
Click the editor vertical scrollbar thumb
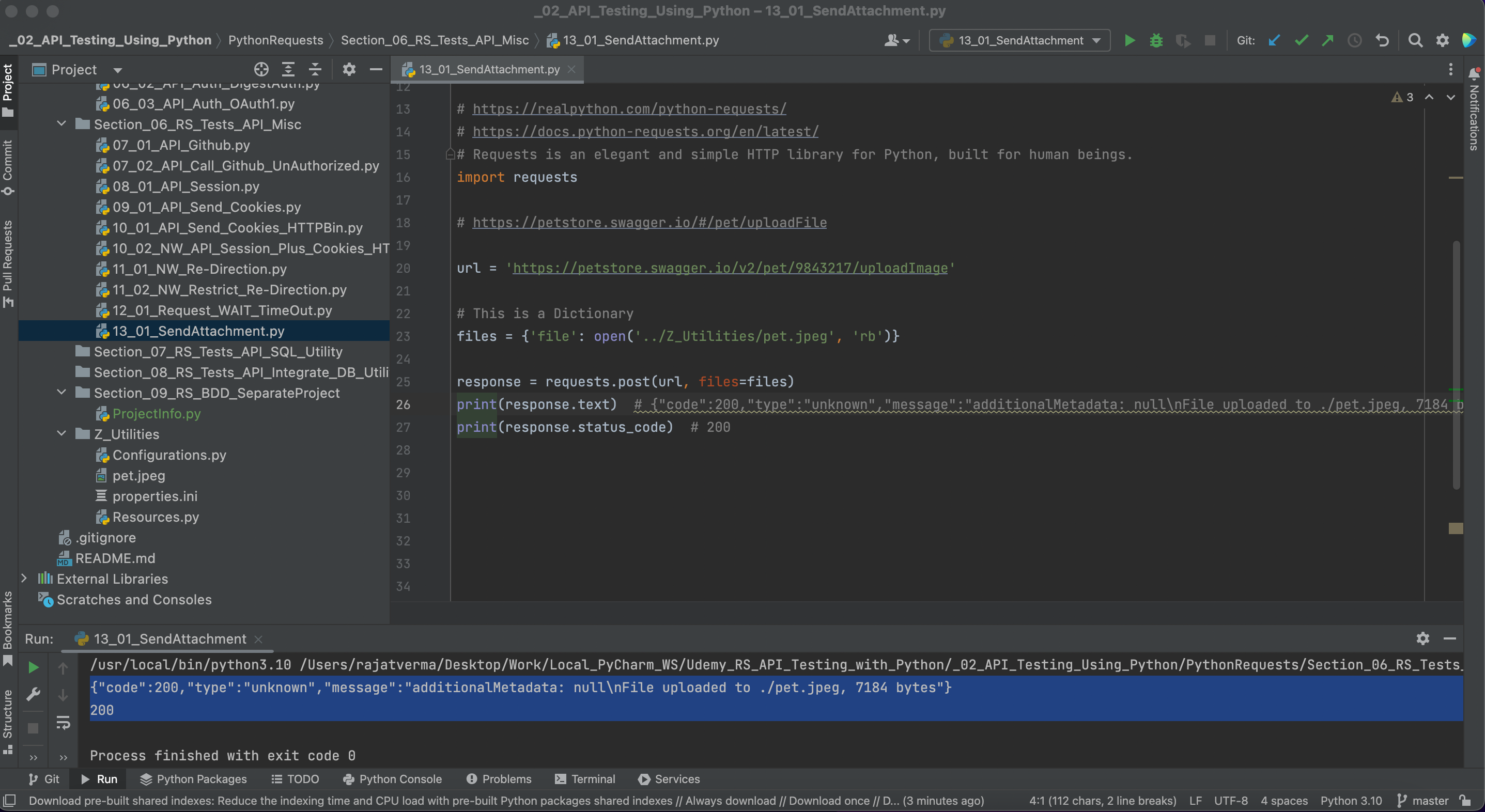pyautogui.click(x=1456, y=364)
